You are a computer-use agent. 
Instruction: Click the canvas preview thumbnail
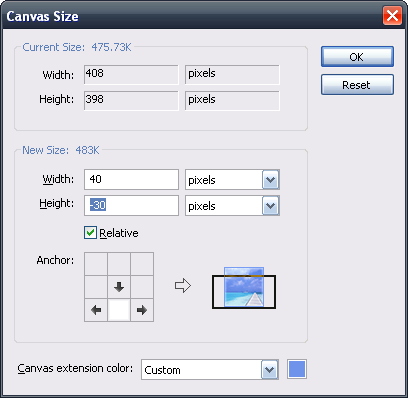[244, 288]
